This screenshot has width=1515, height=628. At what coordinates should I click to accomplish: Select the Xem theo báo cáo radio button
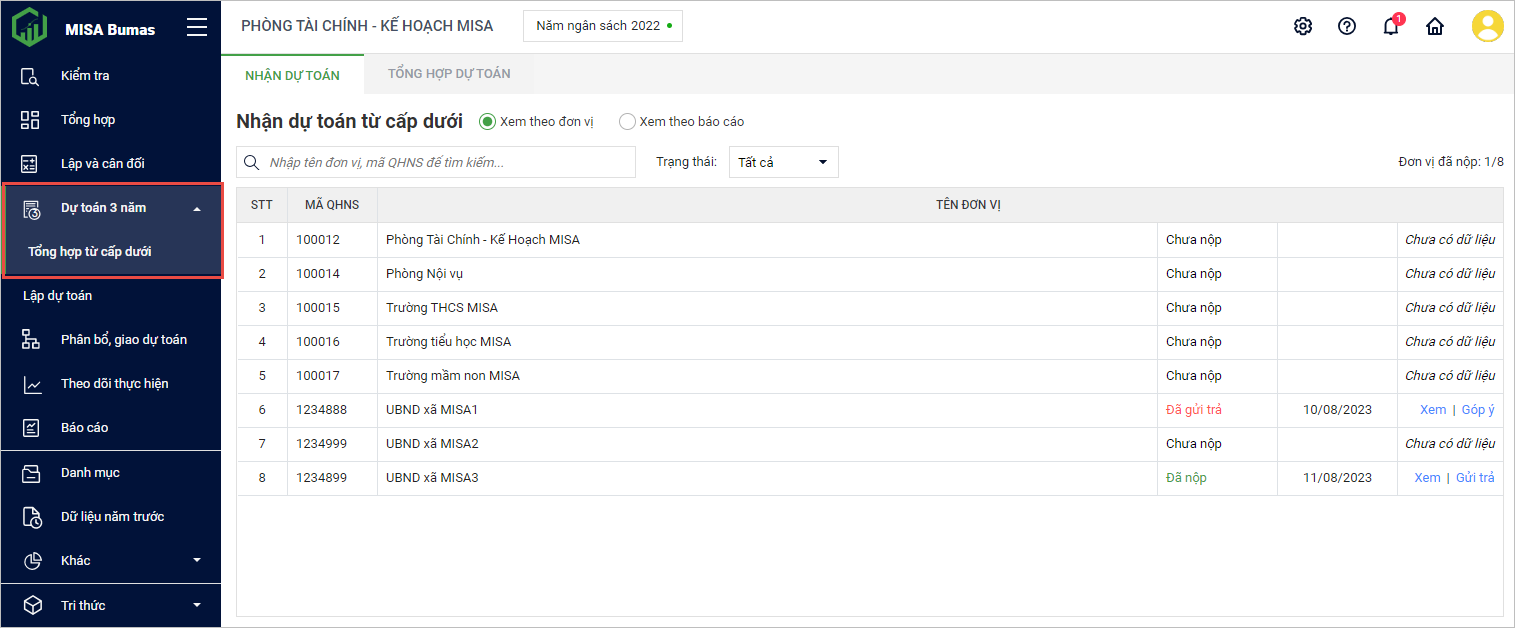point(627,122)
